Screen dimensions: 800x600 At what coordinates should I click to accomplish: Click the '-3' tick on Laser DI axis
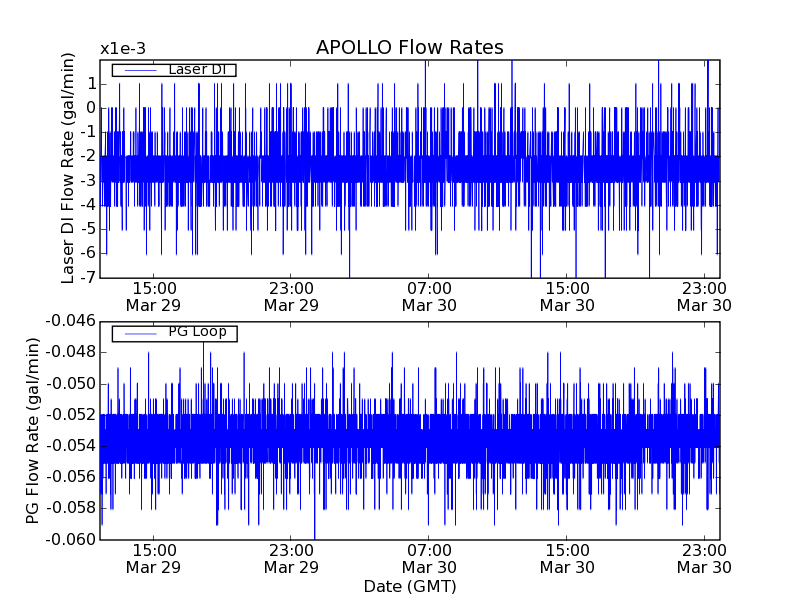click(88, 181)
